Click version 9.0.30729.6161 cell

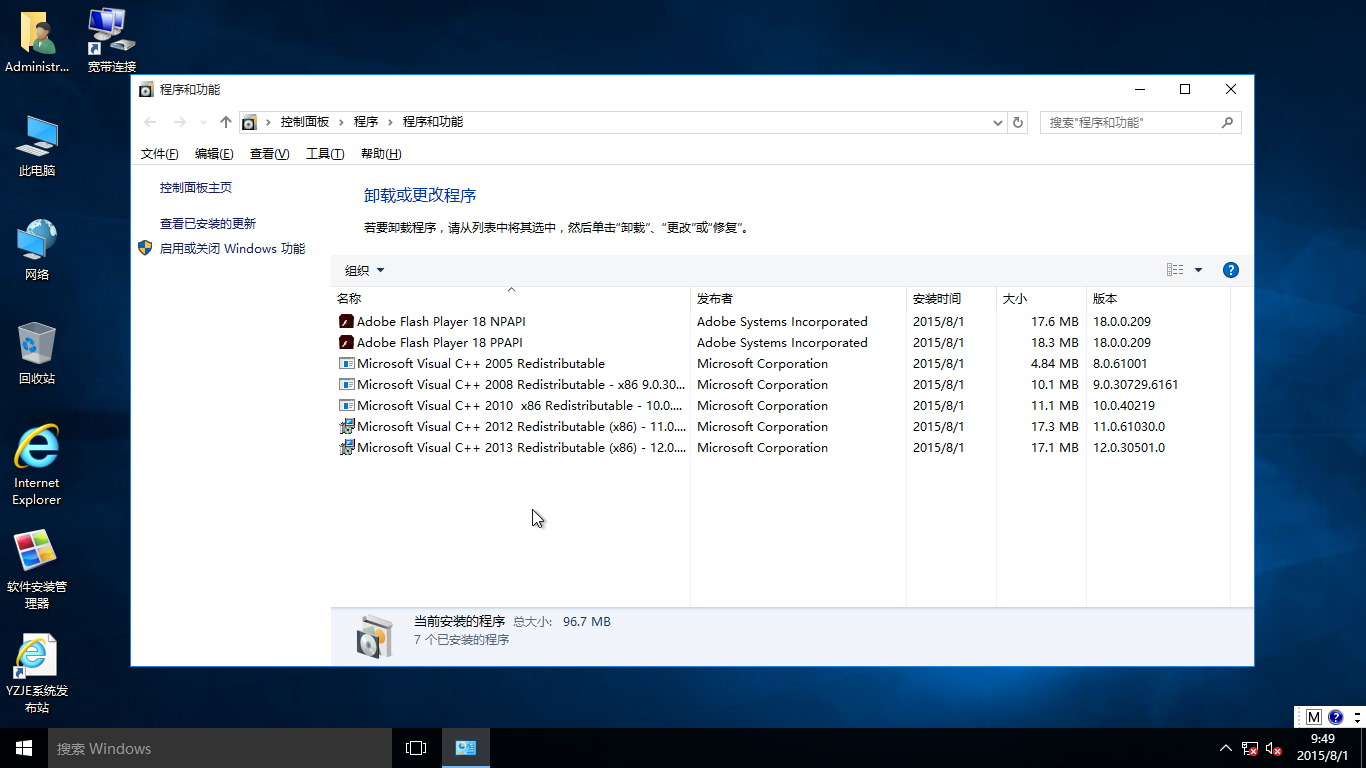1136,385
